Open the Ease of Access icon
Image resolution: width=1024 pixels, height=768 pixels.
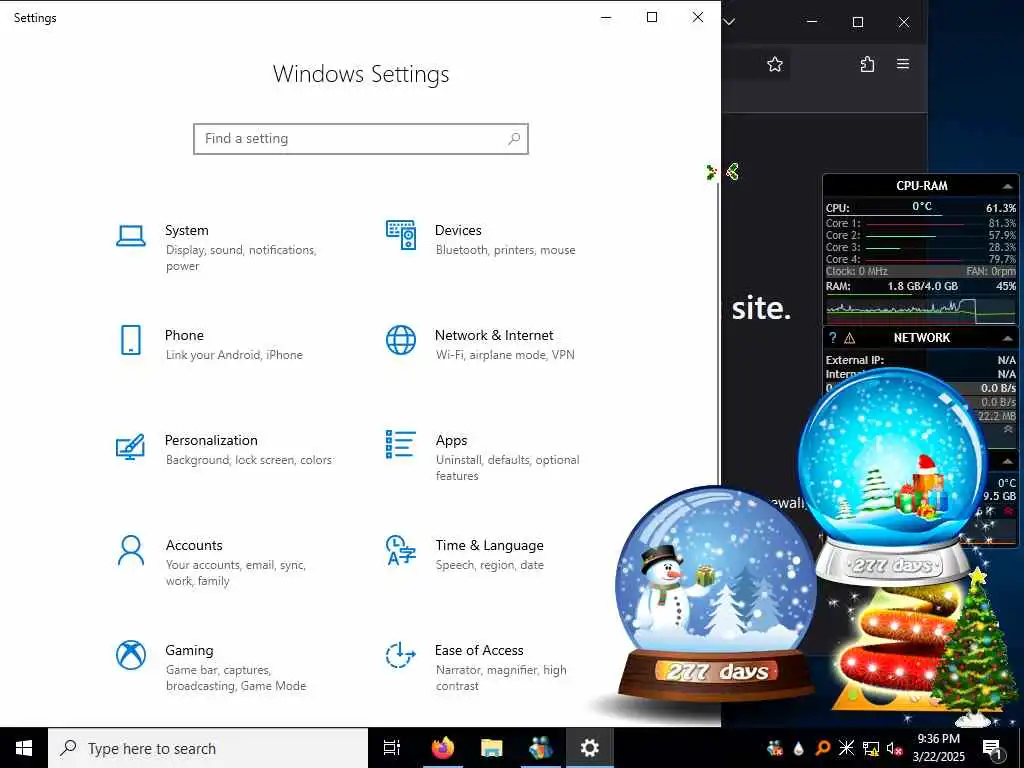tap(400, 655)
